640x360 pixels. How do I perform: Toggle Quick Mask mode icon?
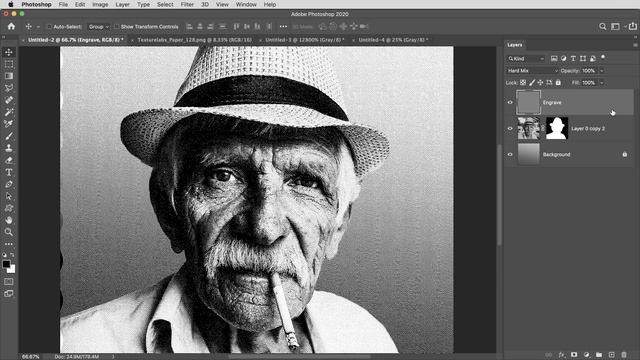(x=9, y=282)
